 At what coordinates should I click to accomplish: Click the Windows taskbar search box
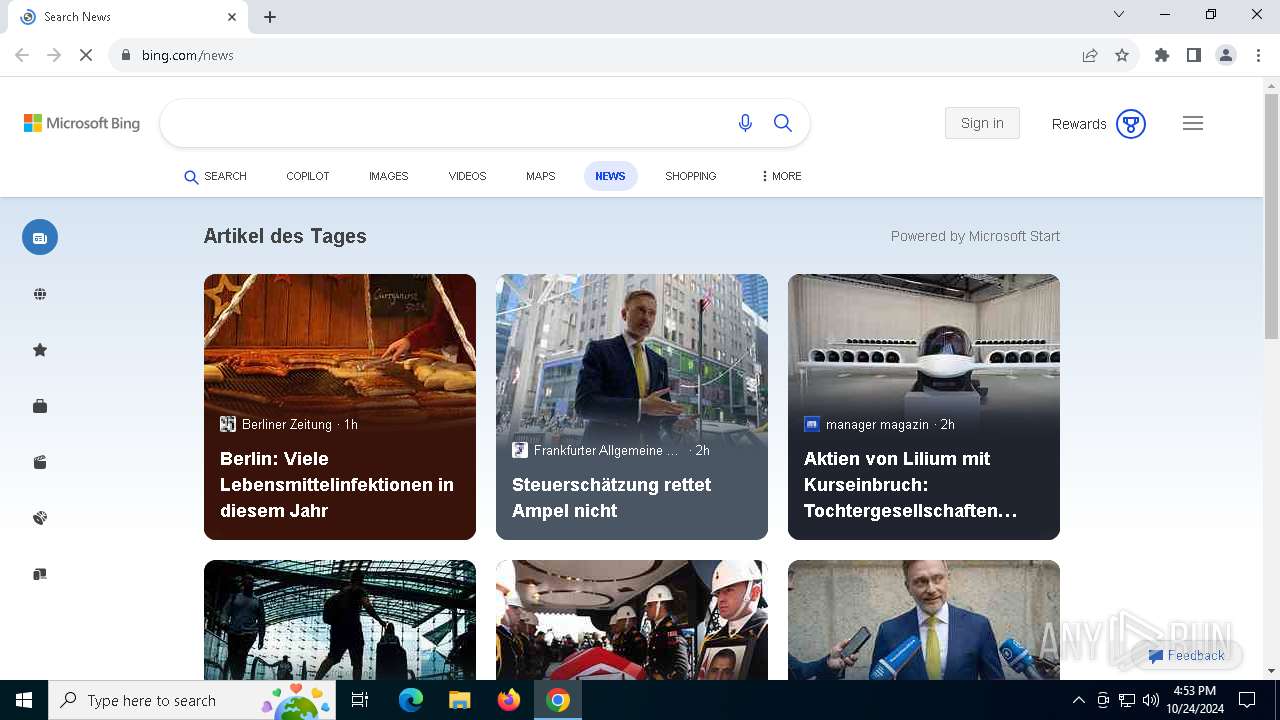pyautogui.click(x=194, y=700)
